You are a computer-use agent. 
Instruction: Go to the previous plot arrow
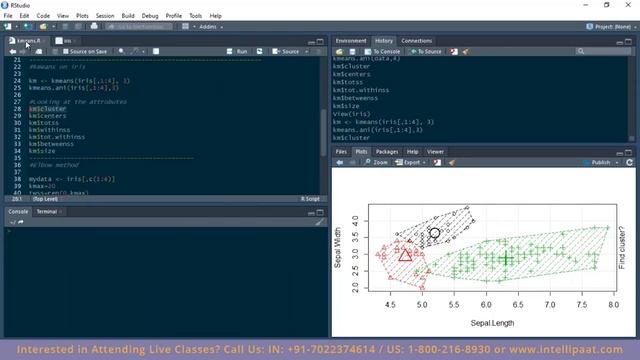(340, 162)
